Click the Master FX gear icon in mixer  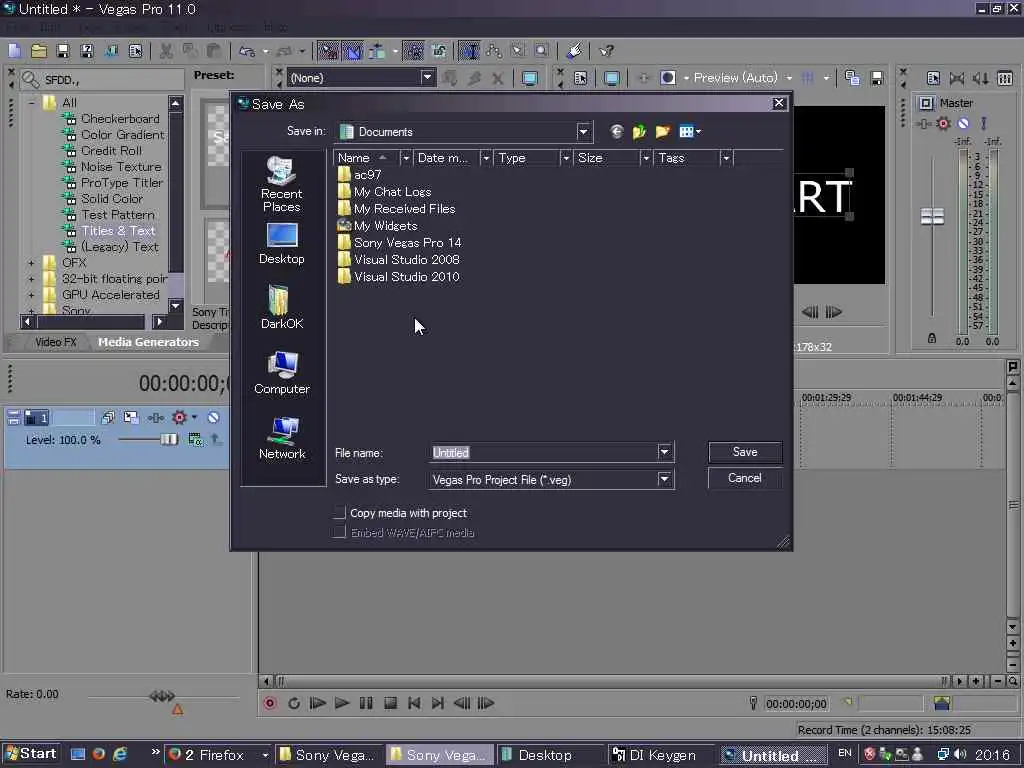point(943,123)
